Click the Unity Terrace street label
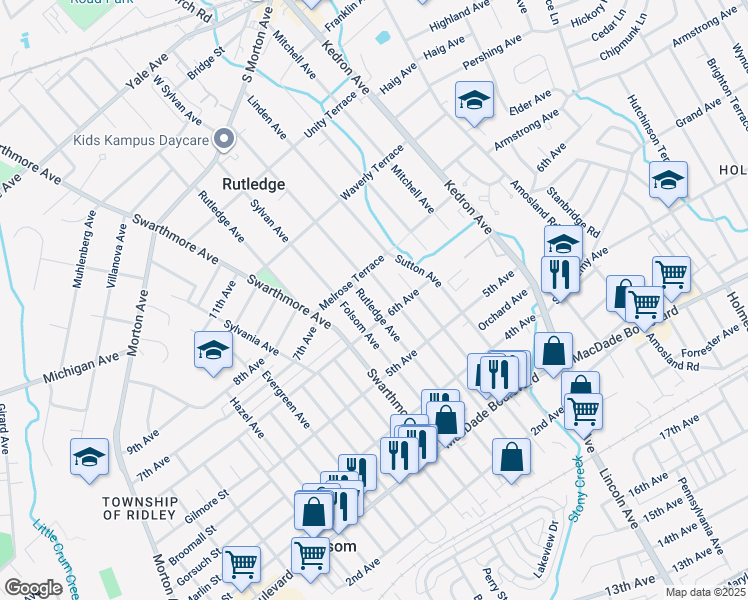Screen dimensions: 748x600 (x=330, y=114)
